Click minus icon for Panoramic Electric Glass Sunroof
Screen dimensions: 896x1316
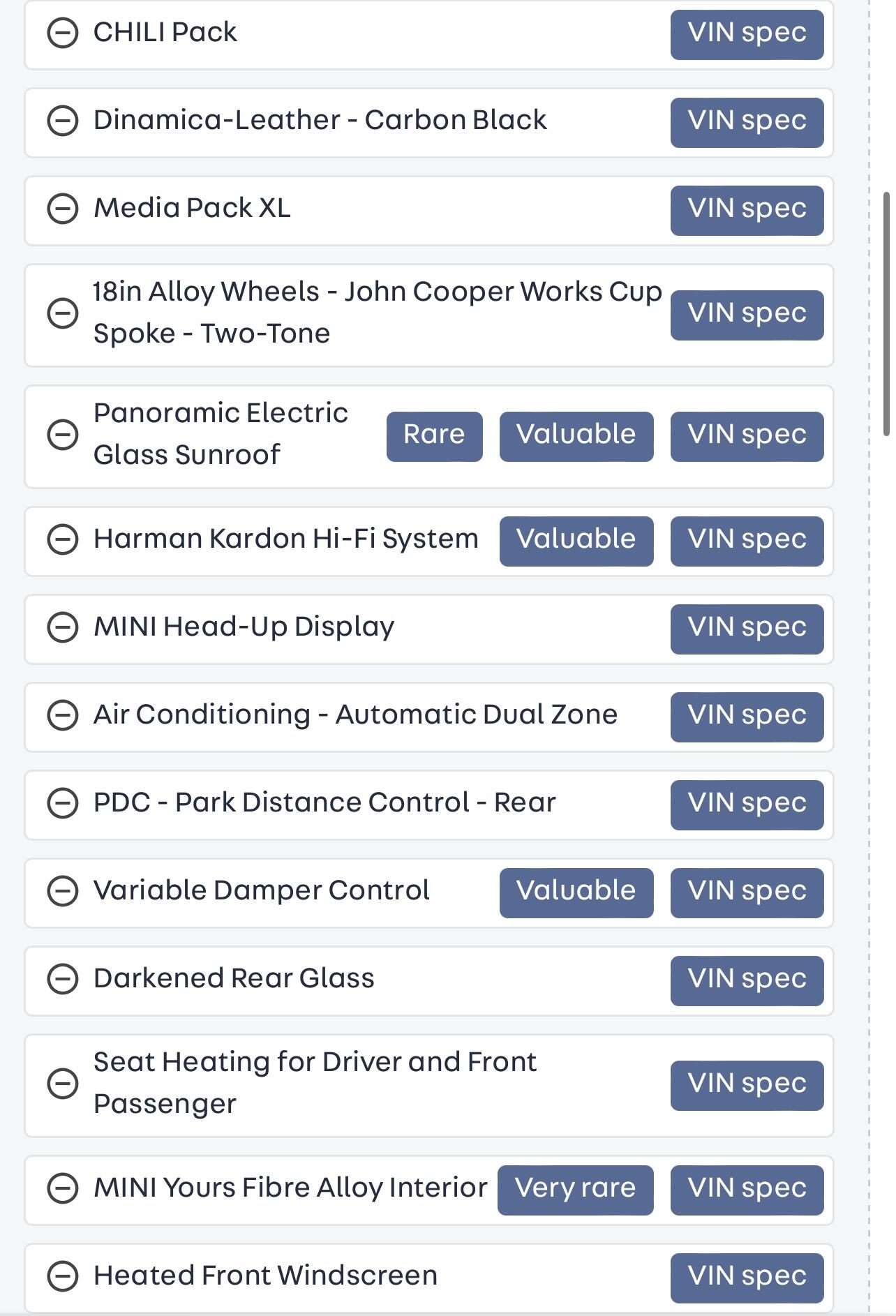pos(62,435)
